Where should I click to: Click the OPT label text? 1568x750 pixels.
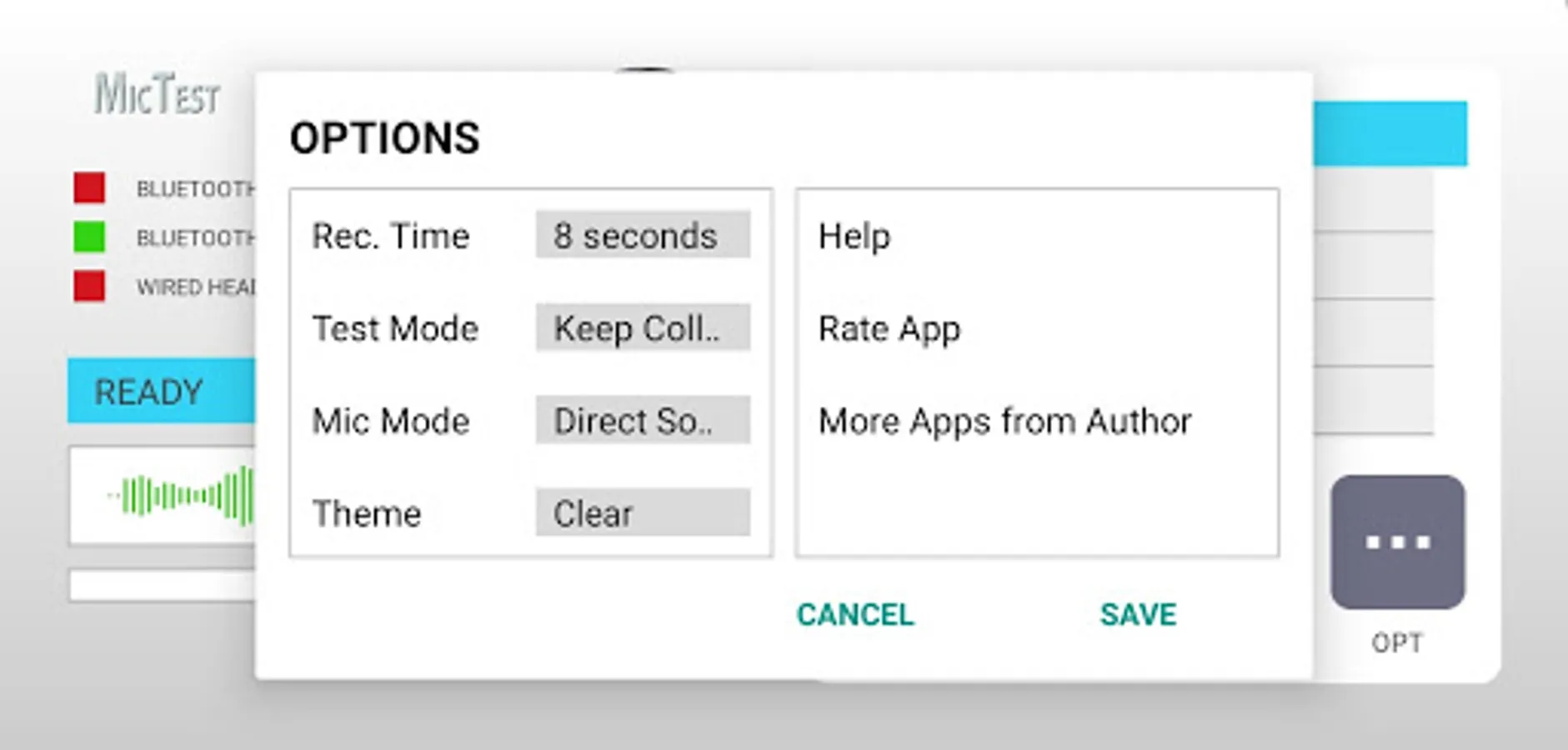coord(1397,643)
